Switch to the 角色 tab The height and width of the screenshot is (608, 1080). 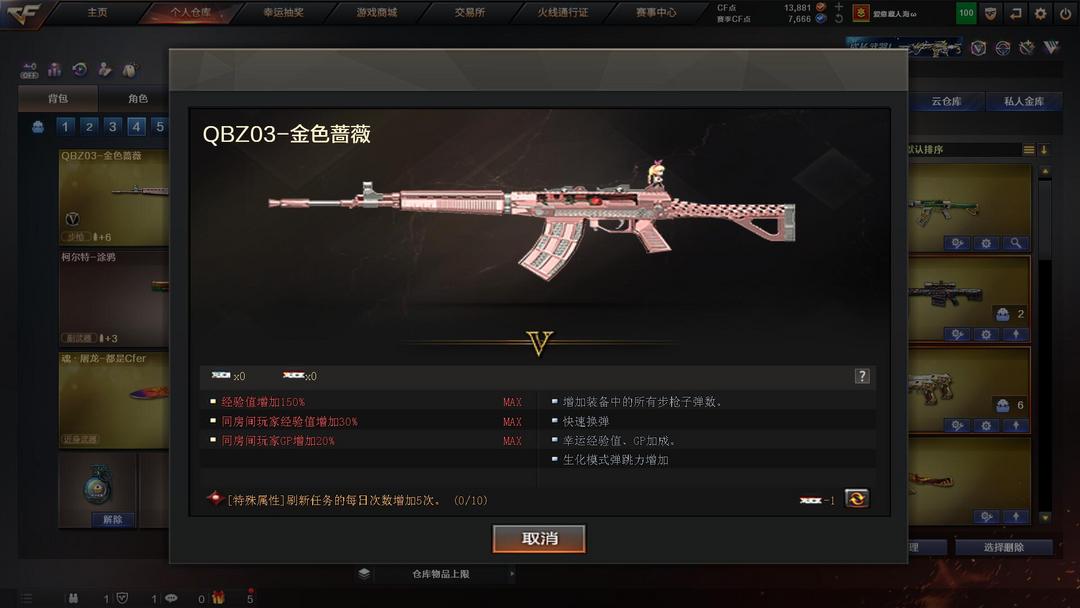[138, 98]
